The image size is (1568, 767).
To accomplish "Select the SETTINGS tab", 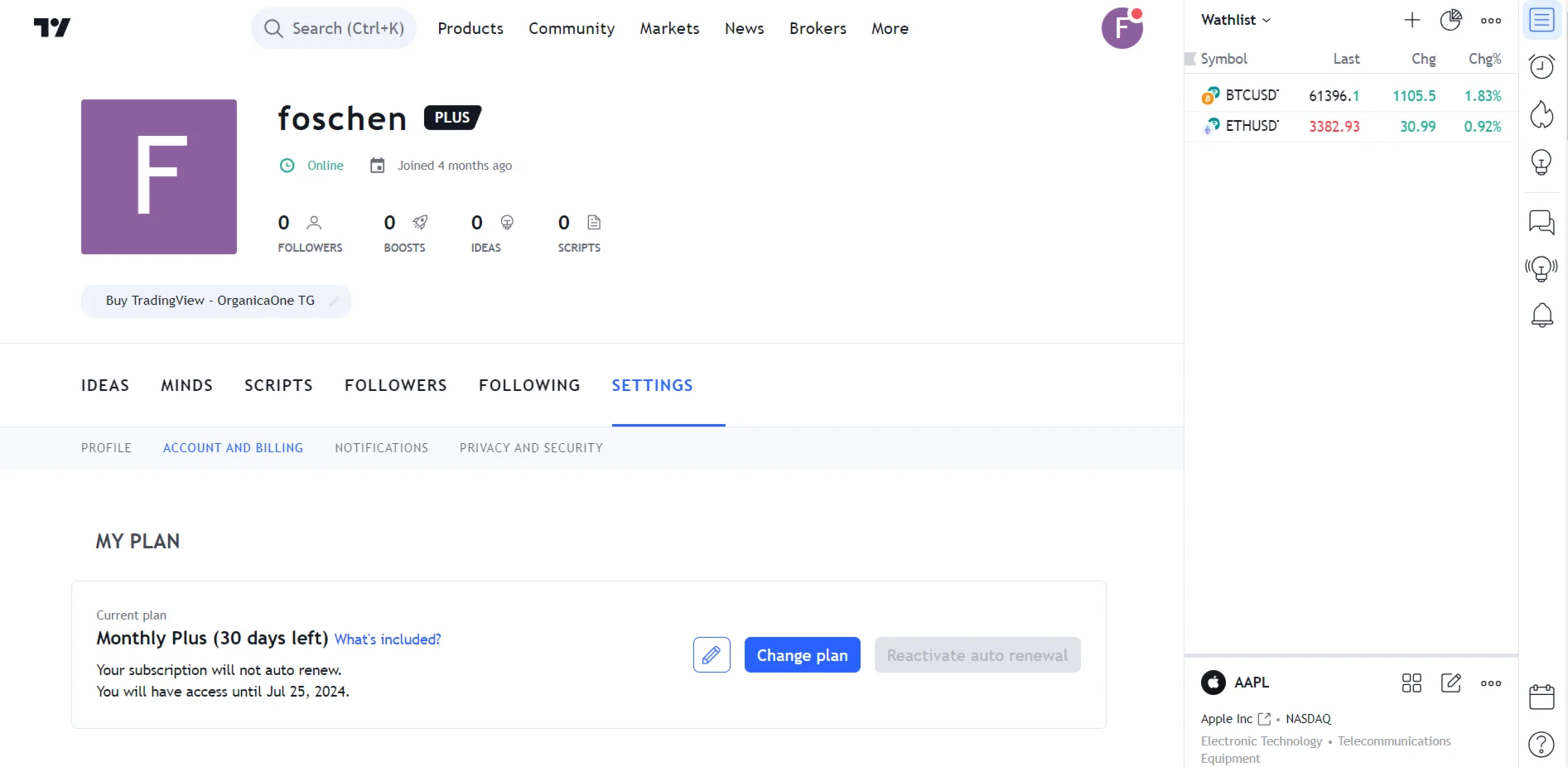I will (653, 385).
